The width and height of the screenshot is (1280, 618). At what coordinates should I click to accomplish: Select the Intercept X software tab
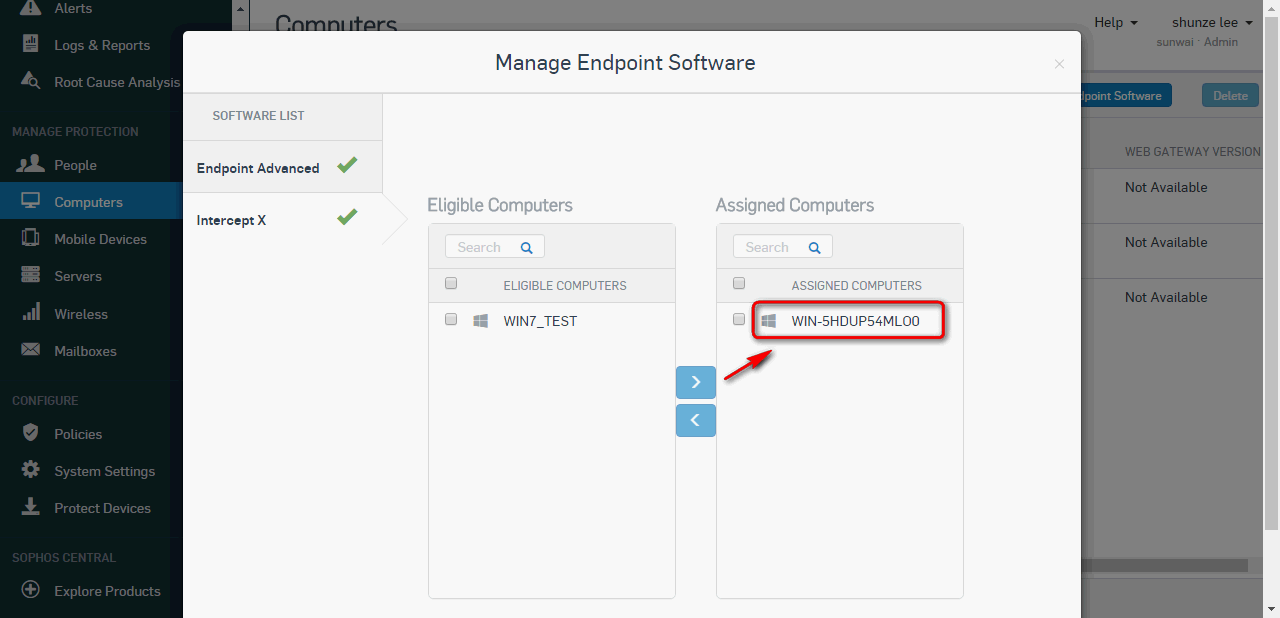(282, 219)
